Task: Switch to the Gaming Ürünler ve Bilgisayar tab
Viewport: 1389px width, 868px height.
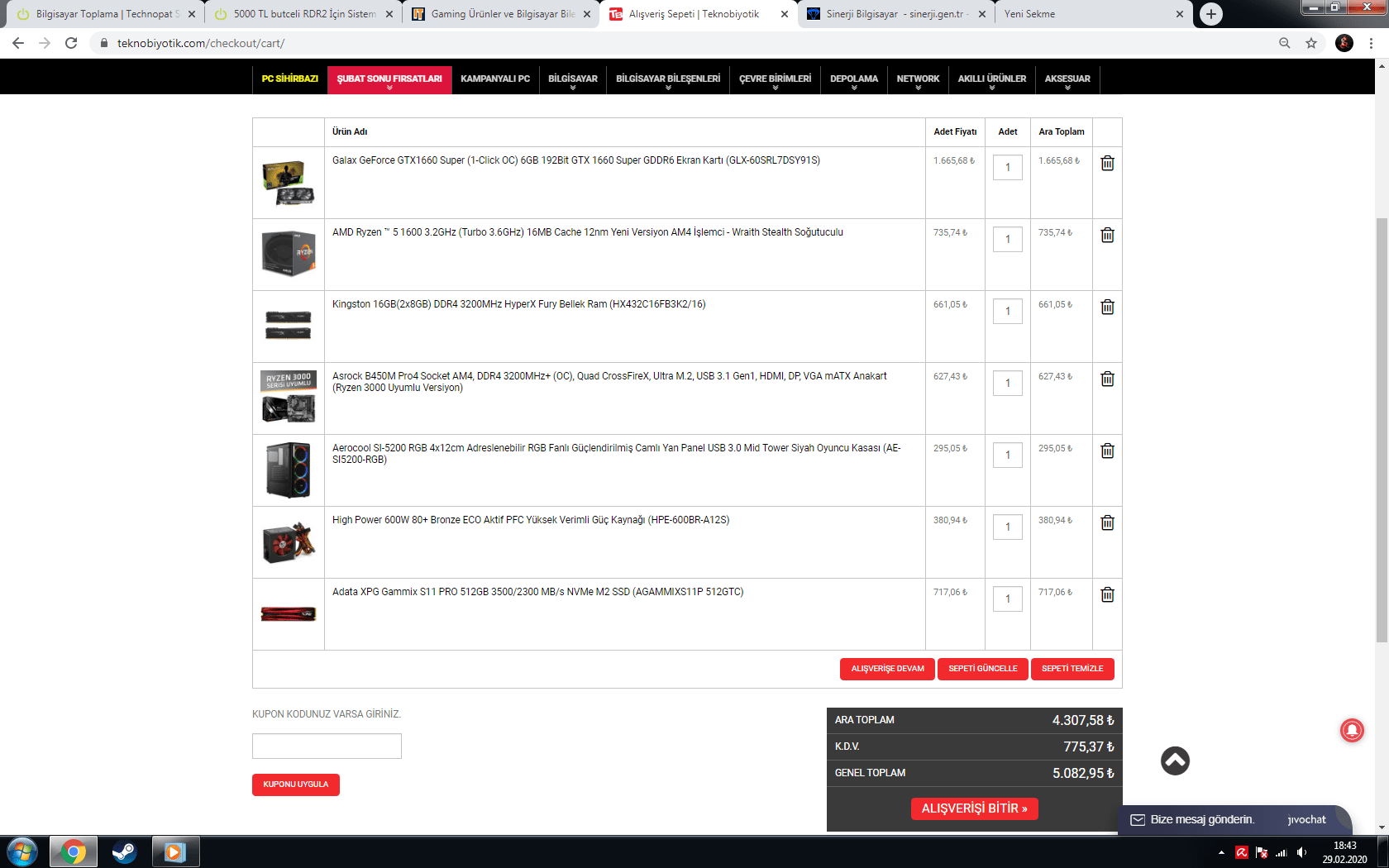Action: (x=501, y=14)
